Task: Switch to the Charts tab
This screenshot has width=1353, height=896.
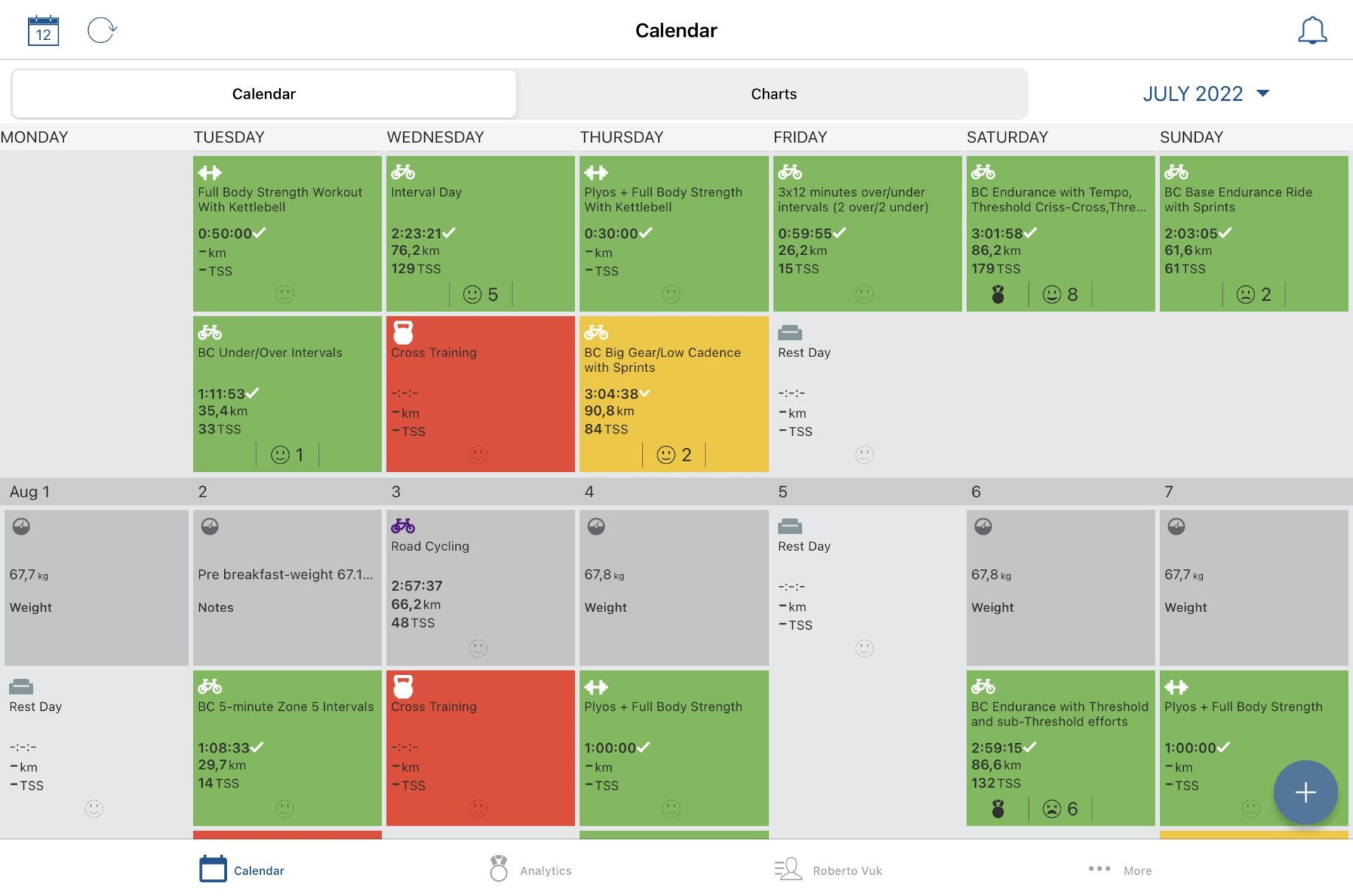Action: (x=773, y=93)
